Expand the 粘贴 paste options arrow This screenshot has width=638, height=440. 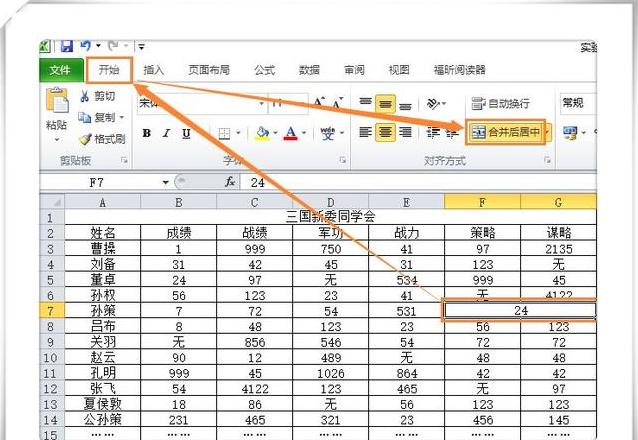click(57, 140)
